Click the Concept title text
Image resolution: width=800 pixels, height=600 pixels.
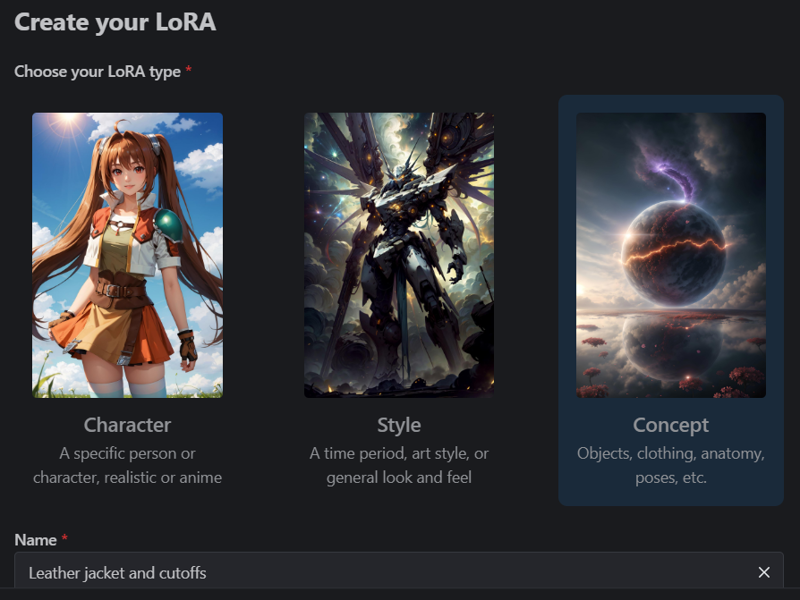click(671, 425)
